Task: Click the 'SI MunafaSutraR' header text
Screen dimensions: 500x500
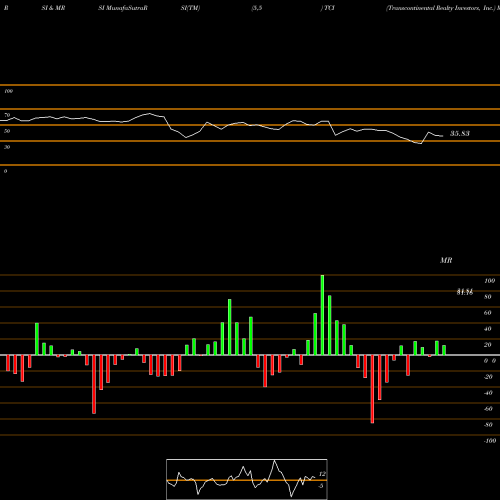Action: (x=123, y=8)
